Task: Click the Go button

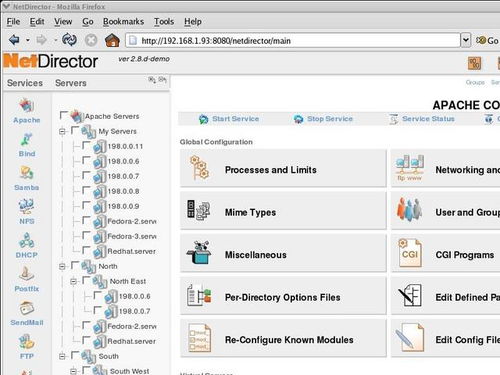Action: (x=487, y=41)
